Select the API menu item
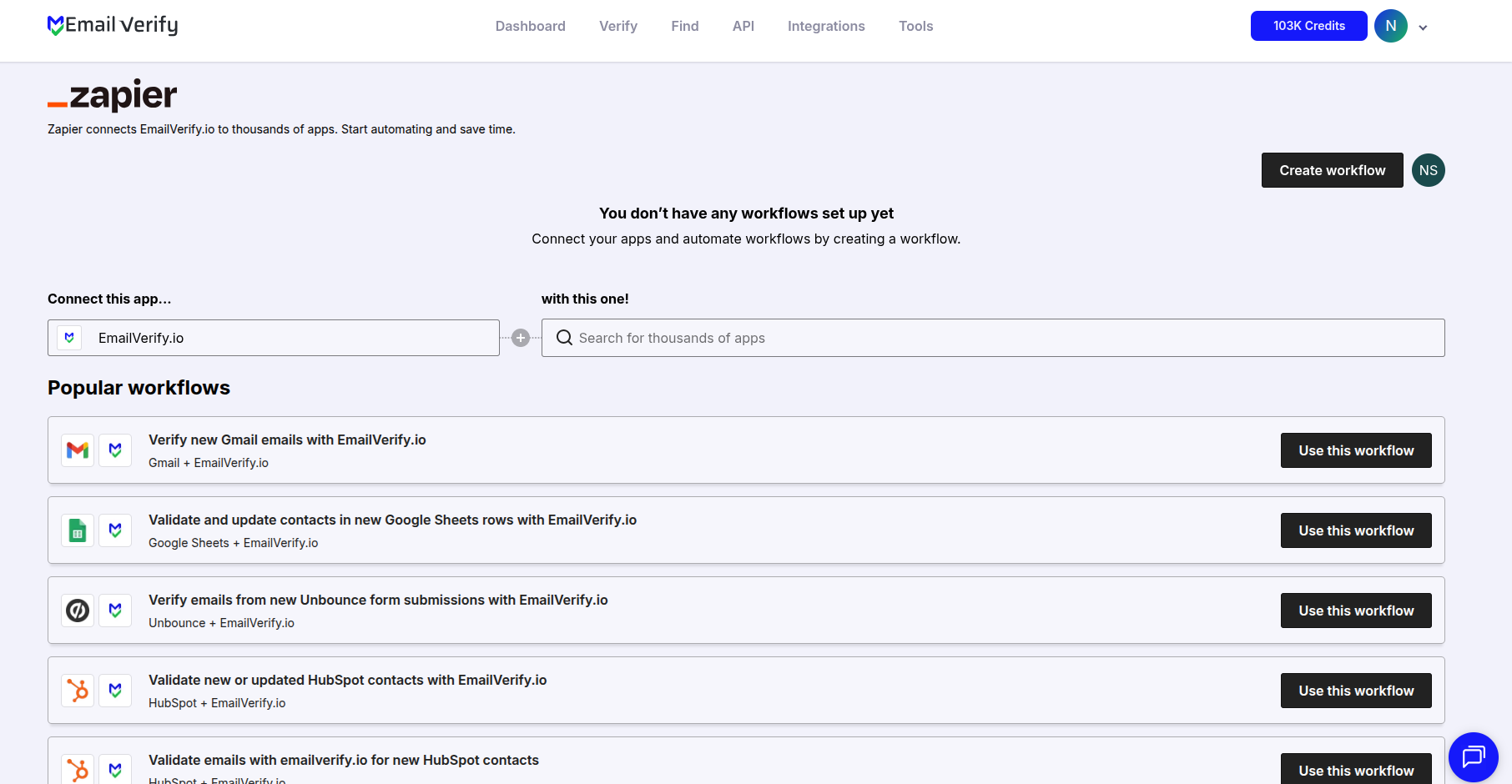 [x=743, y=26]
